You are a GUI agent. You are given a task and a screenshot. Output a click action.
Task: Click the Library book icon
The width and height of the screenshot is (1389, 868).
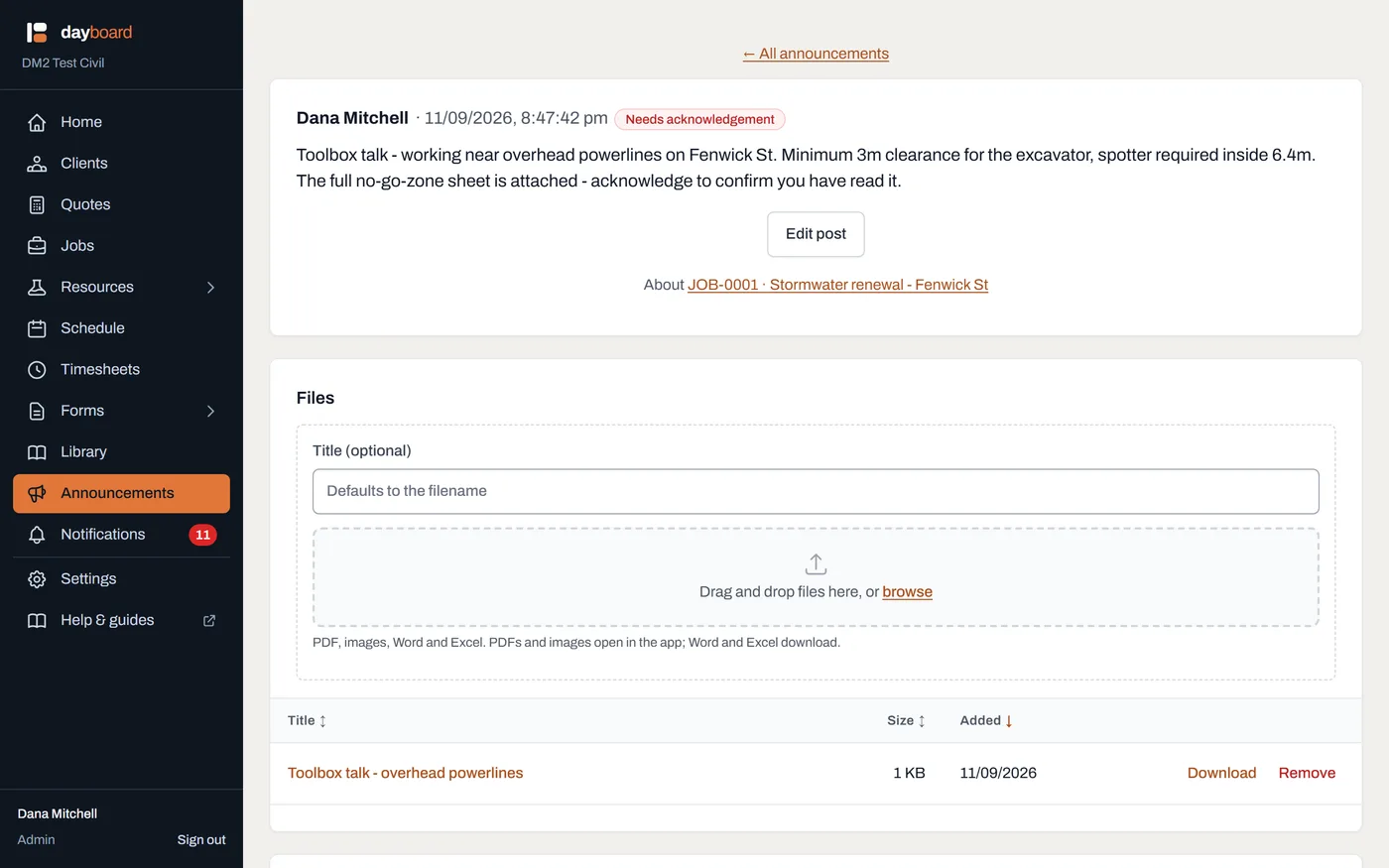[37, 452]
